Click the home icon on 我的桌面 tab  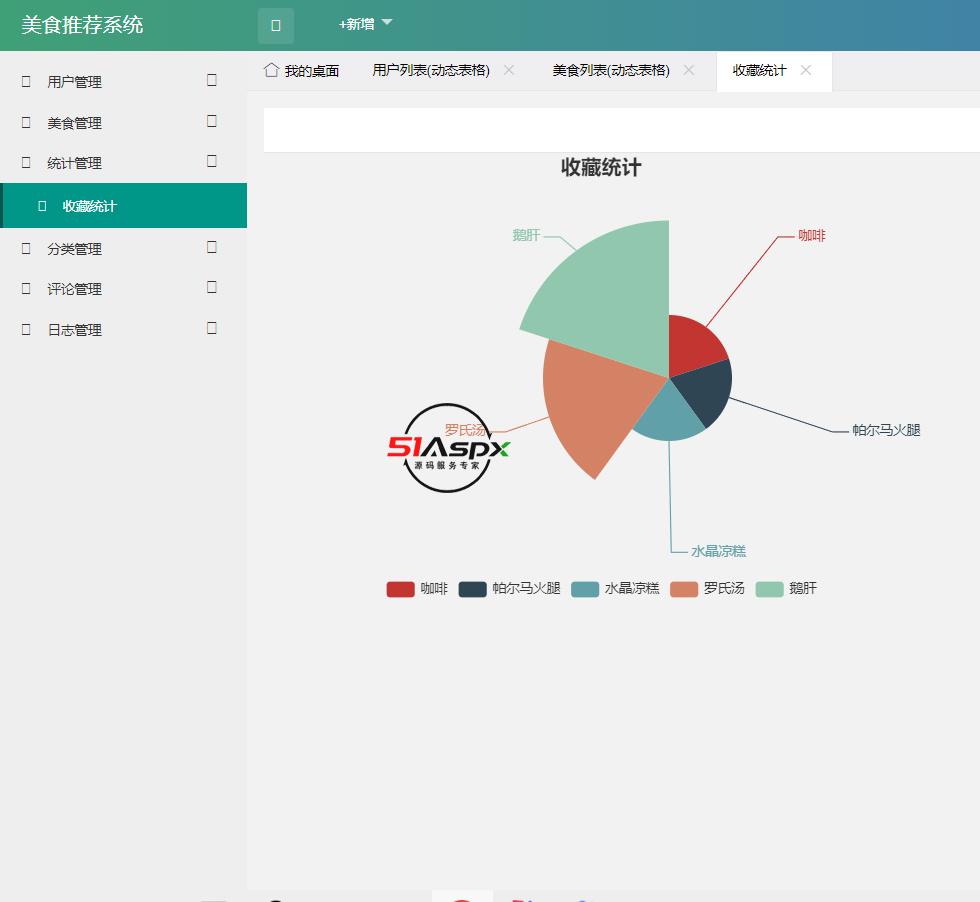269,70
